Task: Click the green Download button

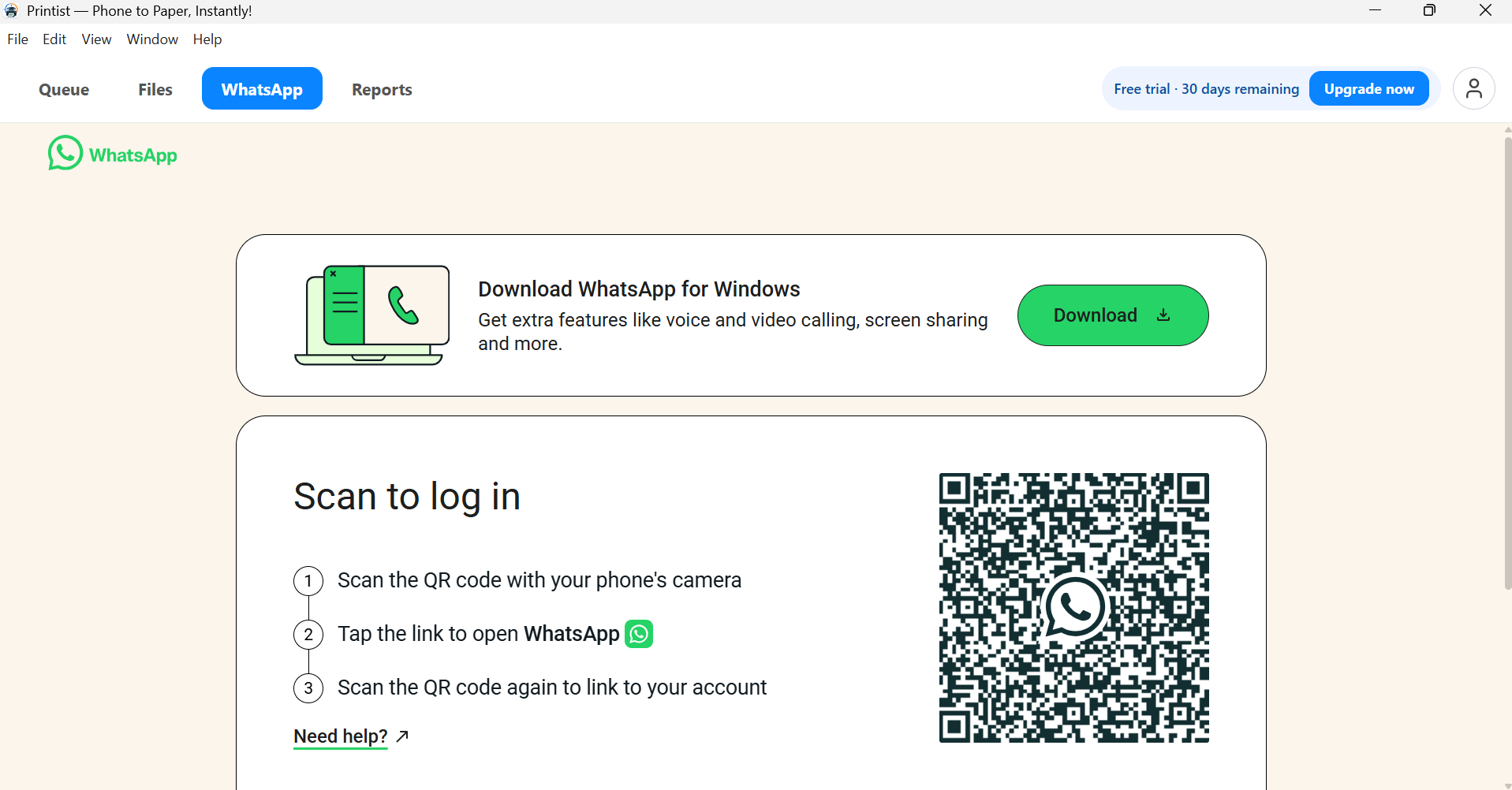Action: coord(1113,315)
